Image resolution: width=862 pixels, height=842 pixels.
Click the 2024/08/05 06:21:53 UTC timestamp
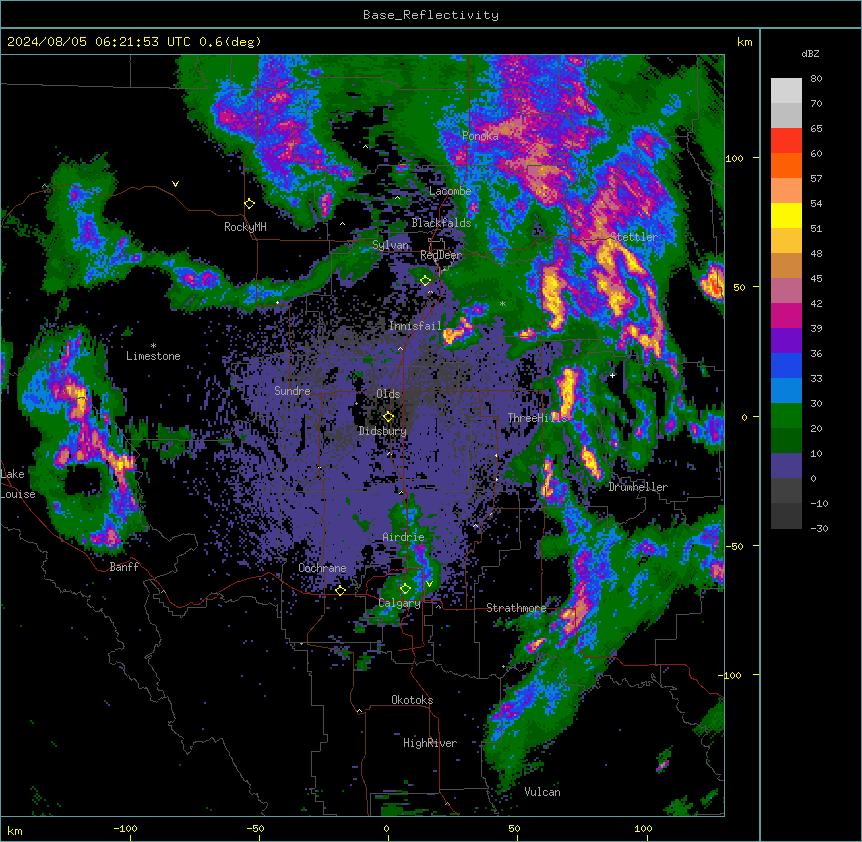pyautogui.click(x=99, y=42)
